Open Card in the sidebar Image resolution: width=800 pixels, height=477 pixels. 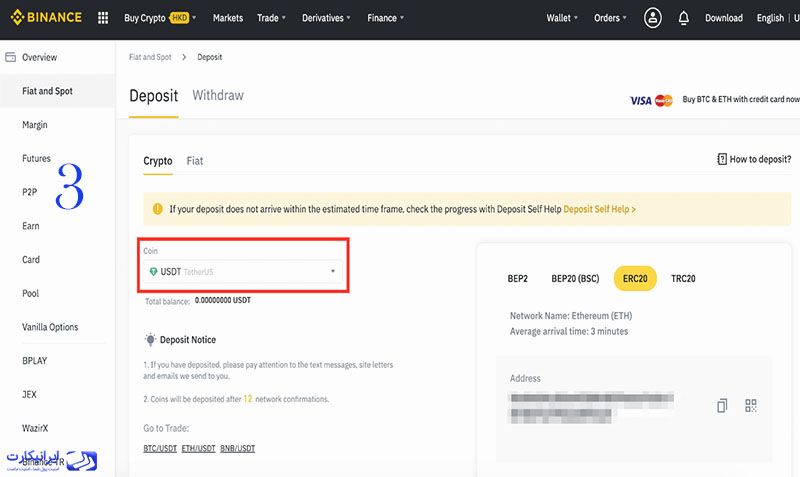point(31,259)
